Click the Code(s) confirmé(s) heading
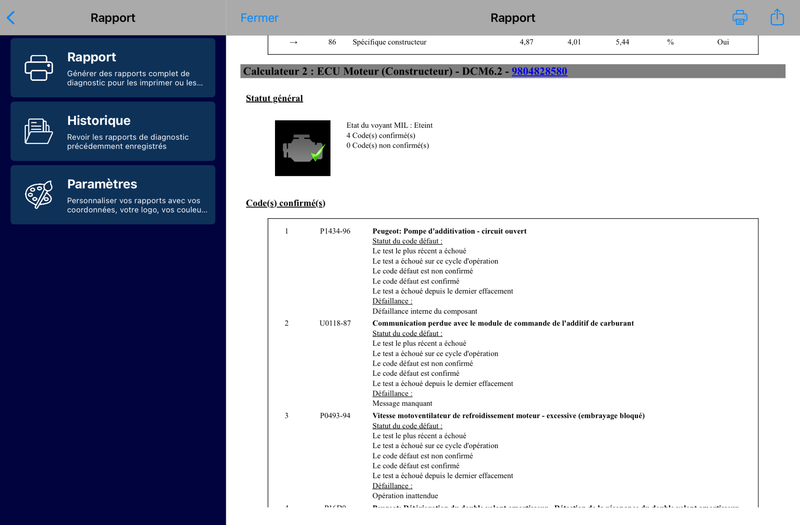This screenshot has width=800, height=525. [286, 203]
